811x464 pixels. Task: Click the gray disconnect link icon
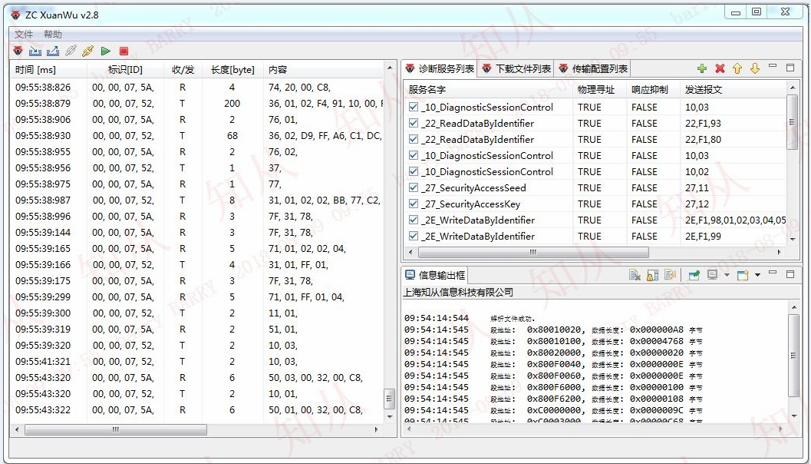click(x=71, y=51)
